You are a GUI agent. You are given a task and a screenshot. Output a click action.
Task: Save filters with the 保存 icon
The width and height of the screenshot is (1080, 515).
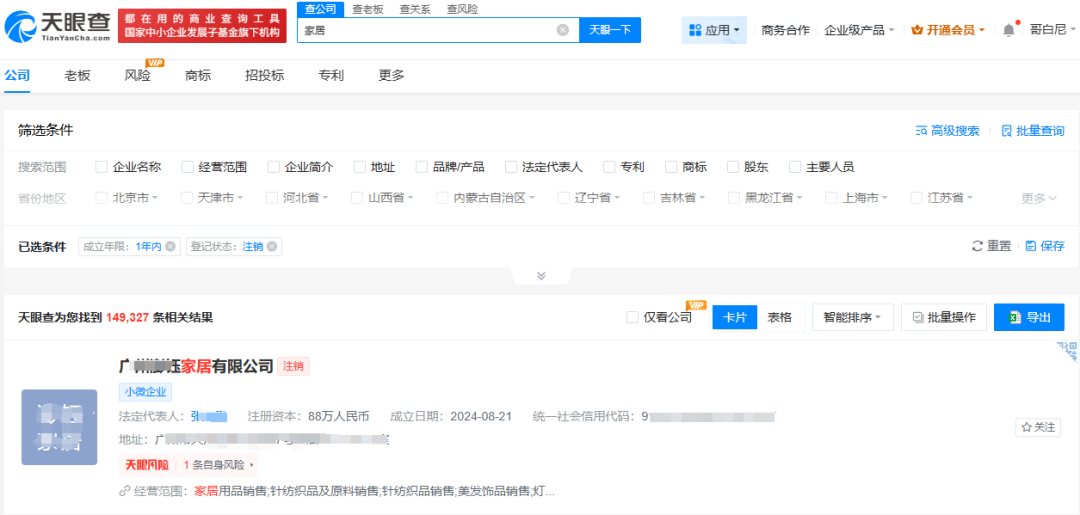(1031, 246)
